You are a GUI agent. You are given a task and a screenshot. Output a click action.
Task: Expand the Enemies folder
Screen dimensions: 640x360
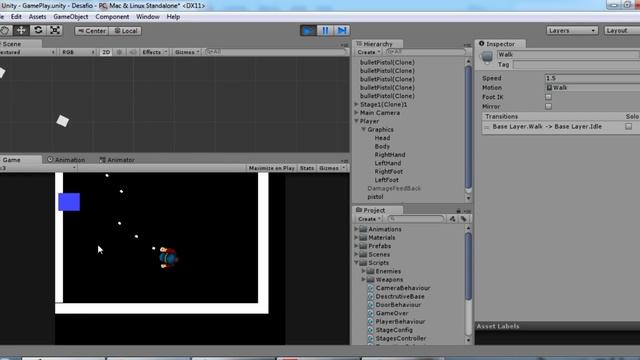(363, 271)
